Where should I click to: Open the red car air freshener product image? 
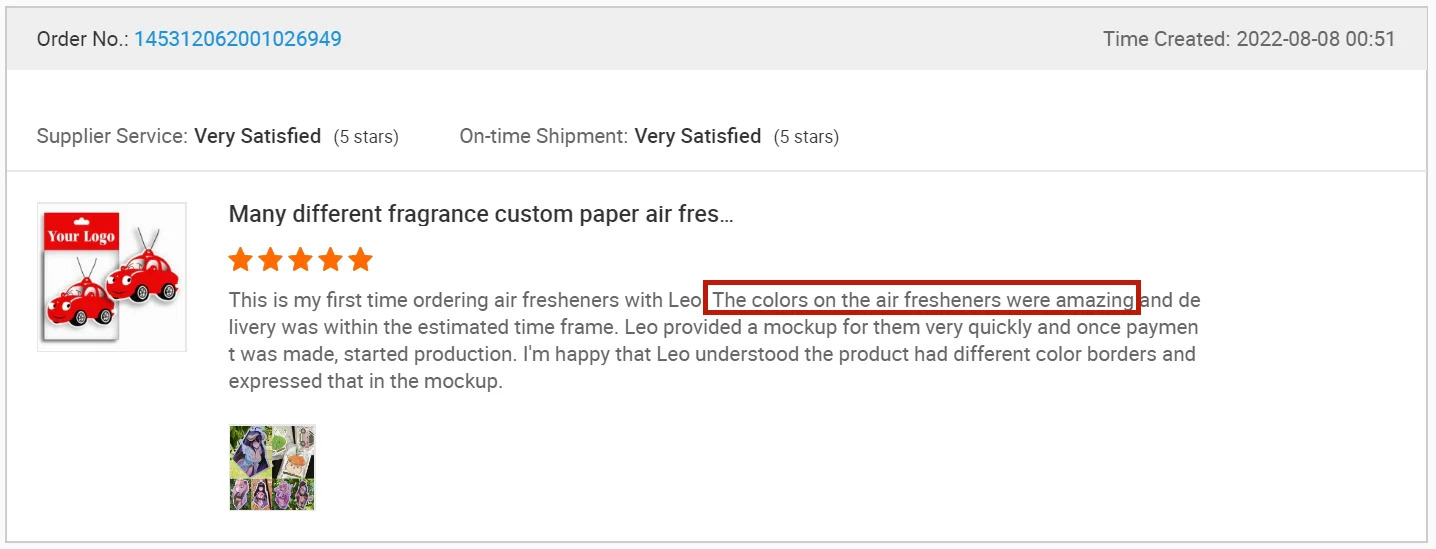click(112, 277)
